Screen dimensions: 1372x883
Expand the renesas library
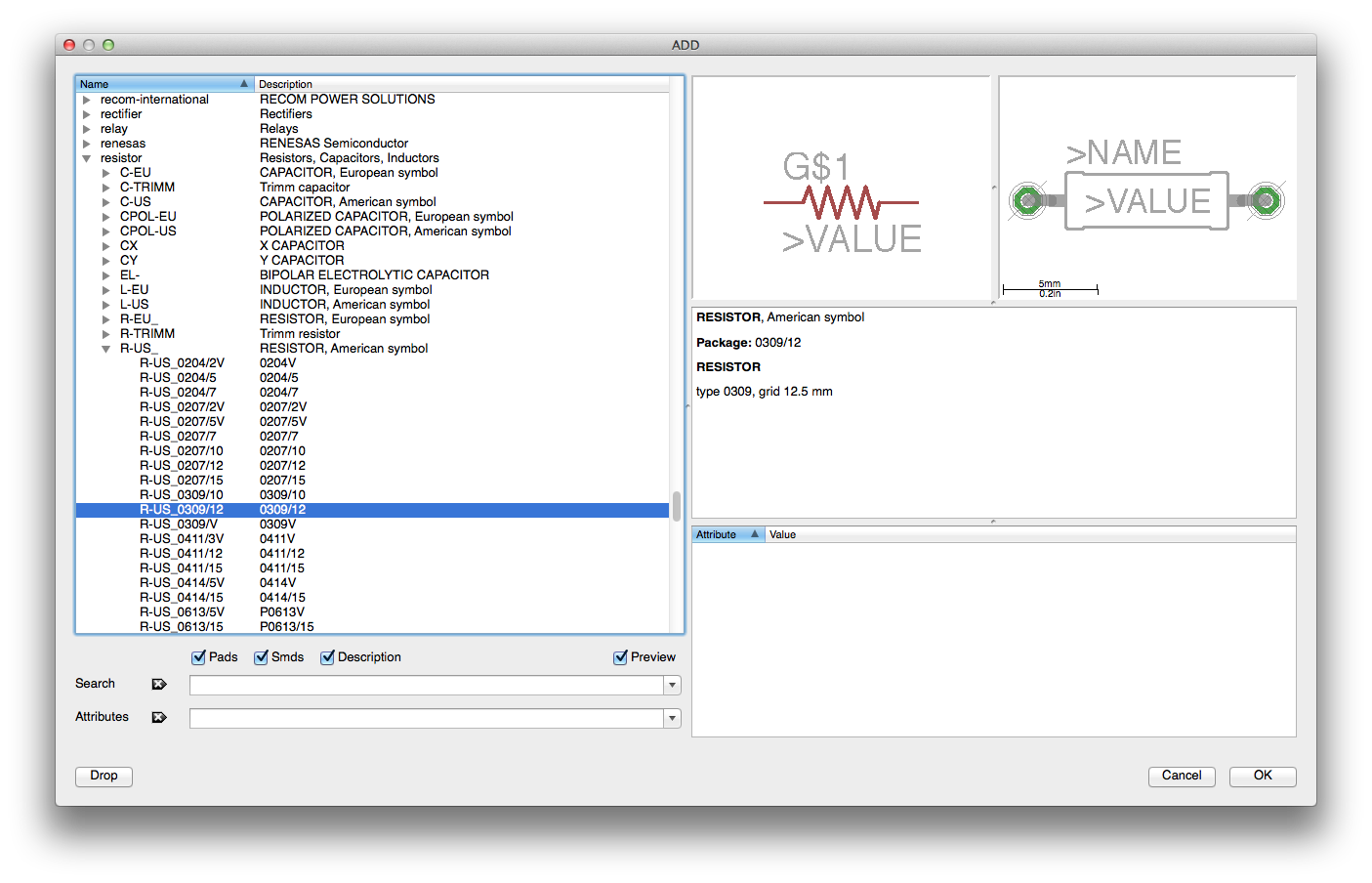pyautogui.click(x=87, y=144)
